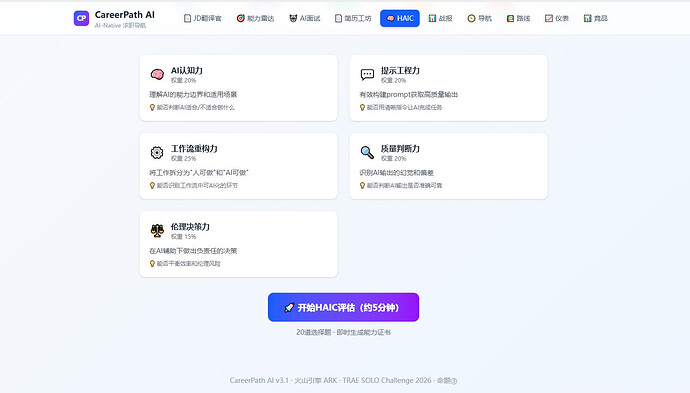Select the active HAIC tab
The image size is (690, 393).
click(x=400, y=18)
